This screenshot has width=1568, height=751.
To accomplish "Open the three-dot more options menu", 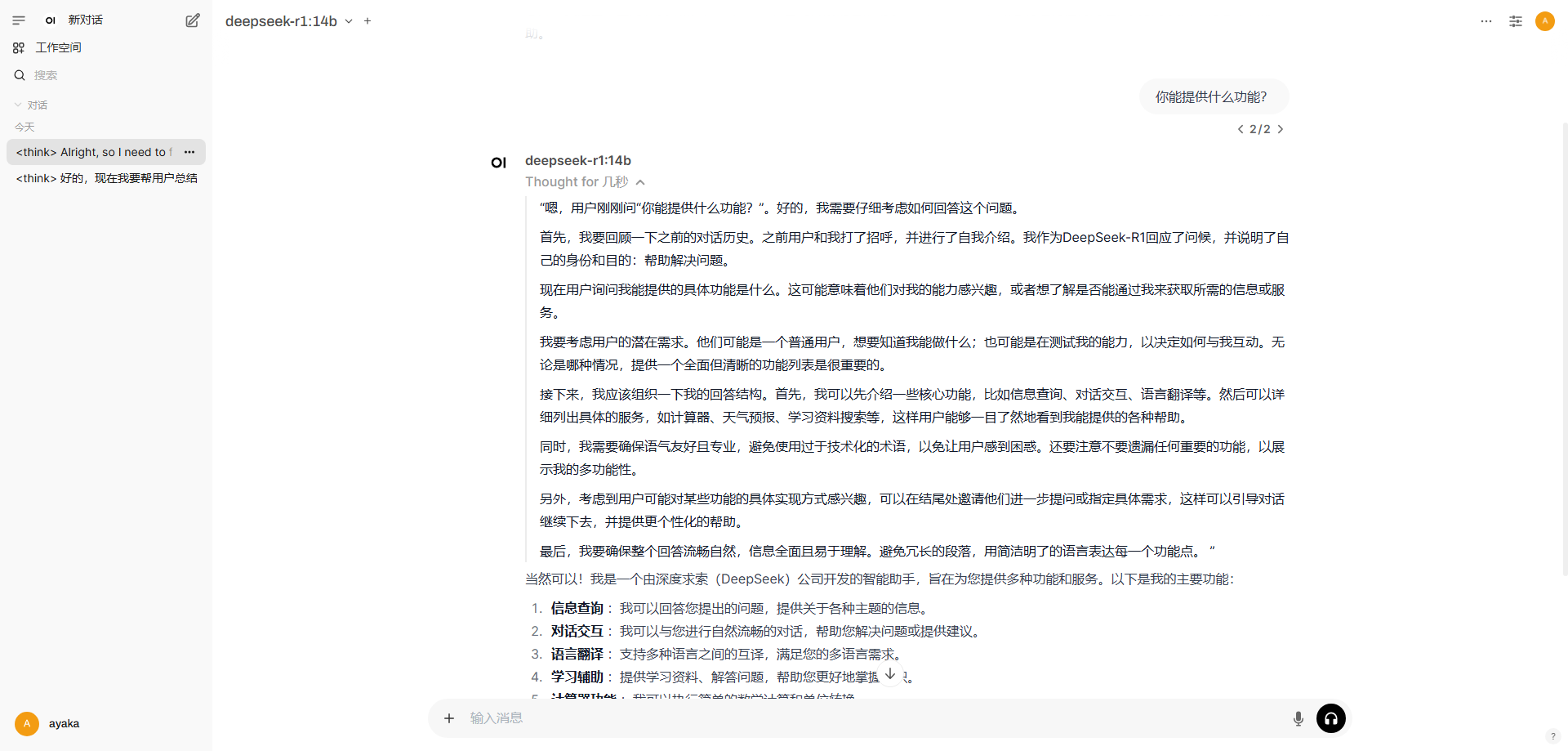I will [1486, 21].
